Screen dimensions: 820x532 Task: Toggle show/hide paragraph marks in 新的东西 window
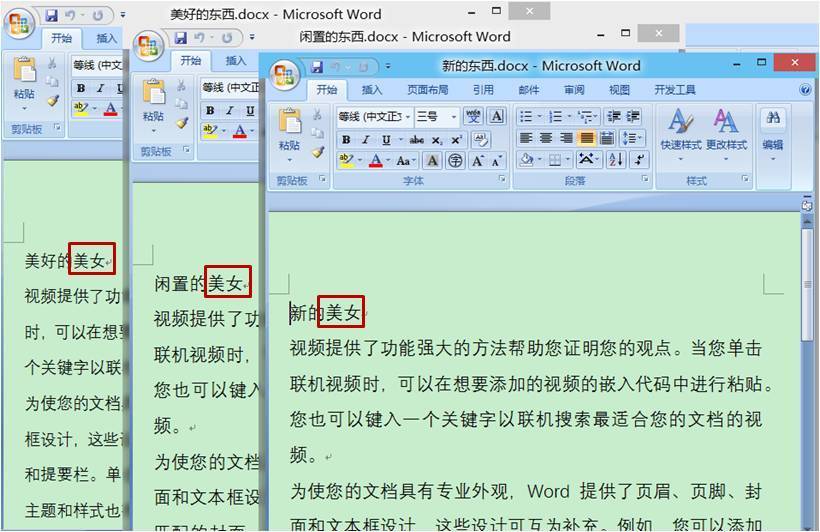click(639, 160)
